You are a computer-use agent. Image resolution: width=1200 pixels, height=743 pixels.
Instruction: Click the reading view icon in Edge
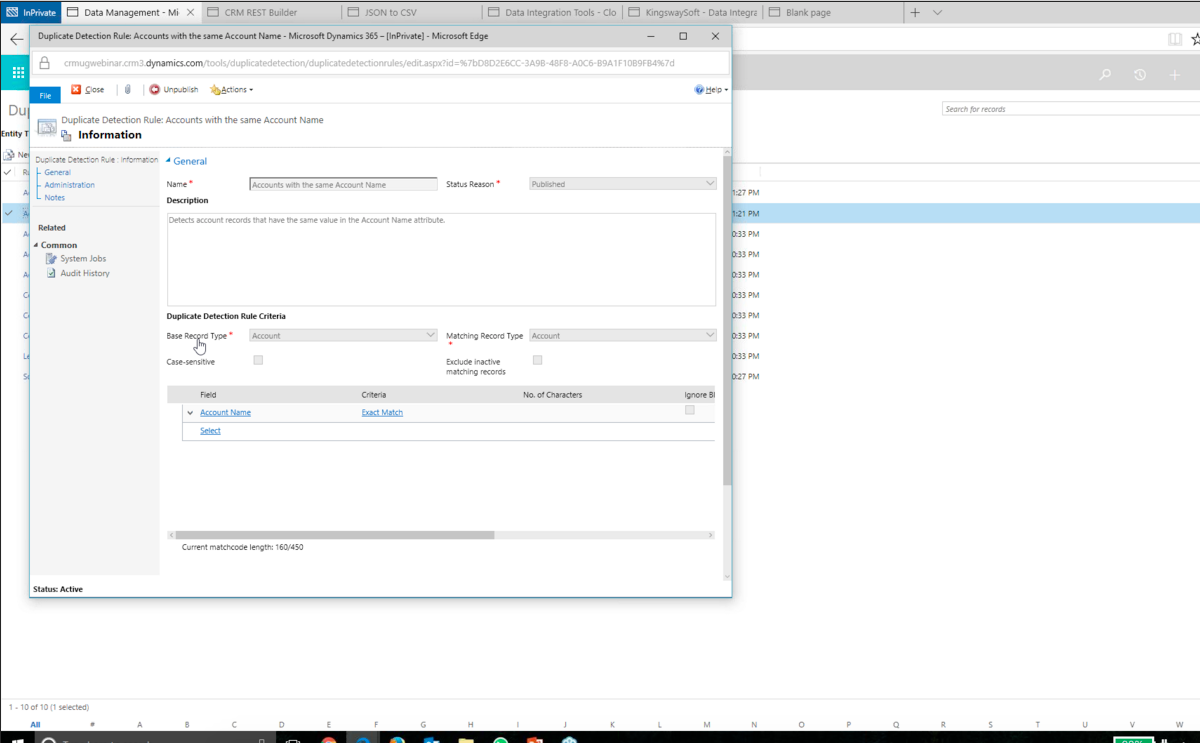[1175, 40]
